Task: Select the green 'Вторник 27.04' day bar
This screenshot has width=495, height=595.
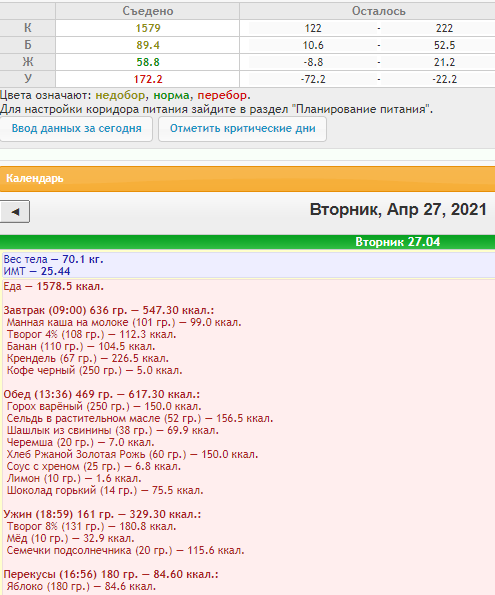Action: (248, 242)
